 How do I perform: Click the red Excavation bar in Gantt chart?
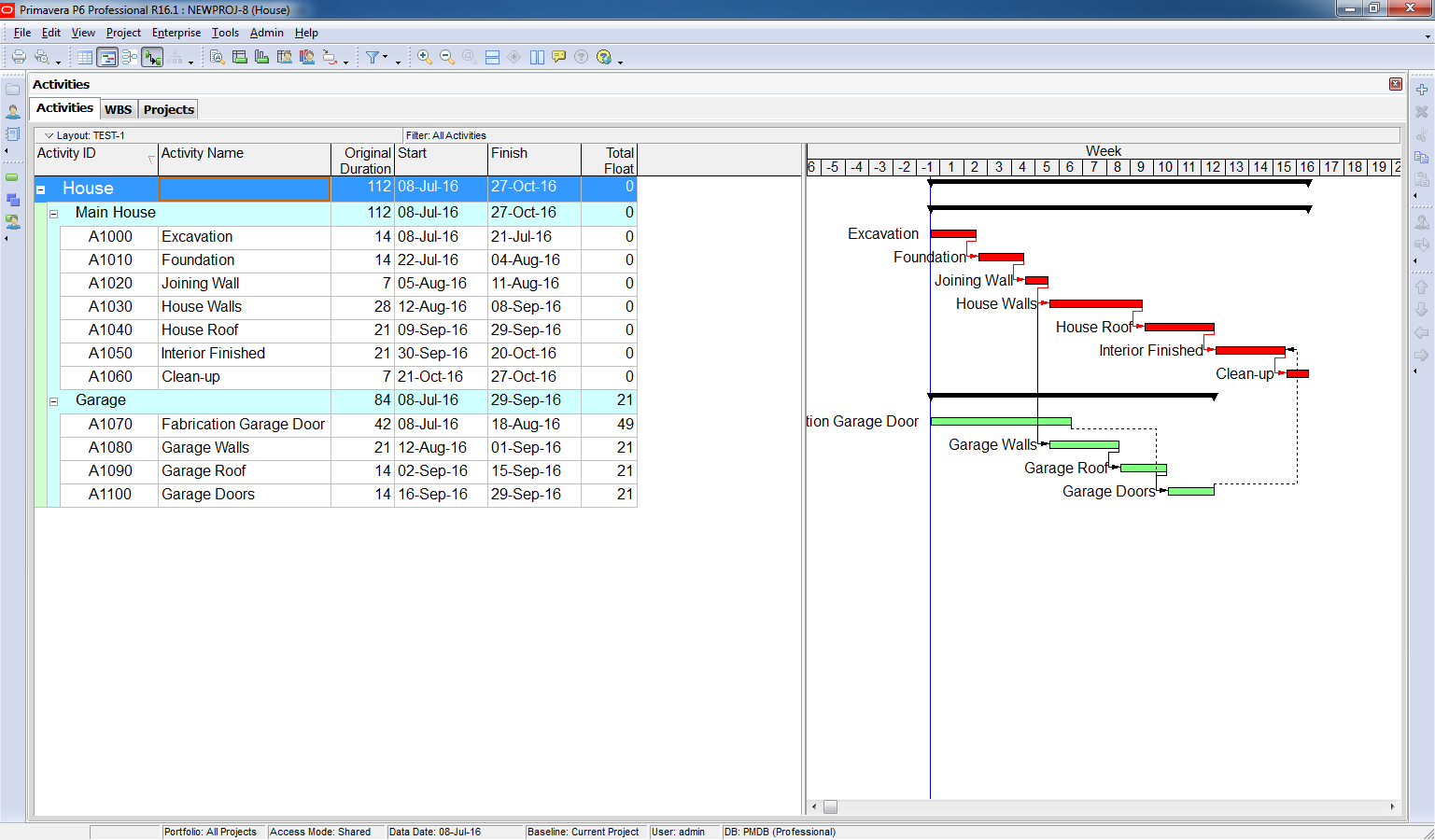[x=953, y=234]
